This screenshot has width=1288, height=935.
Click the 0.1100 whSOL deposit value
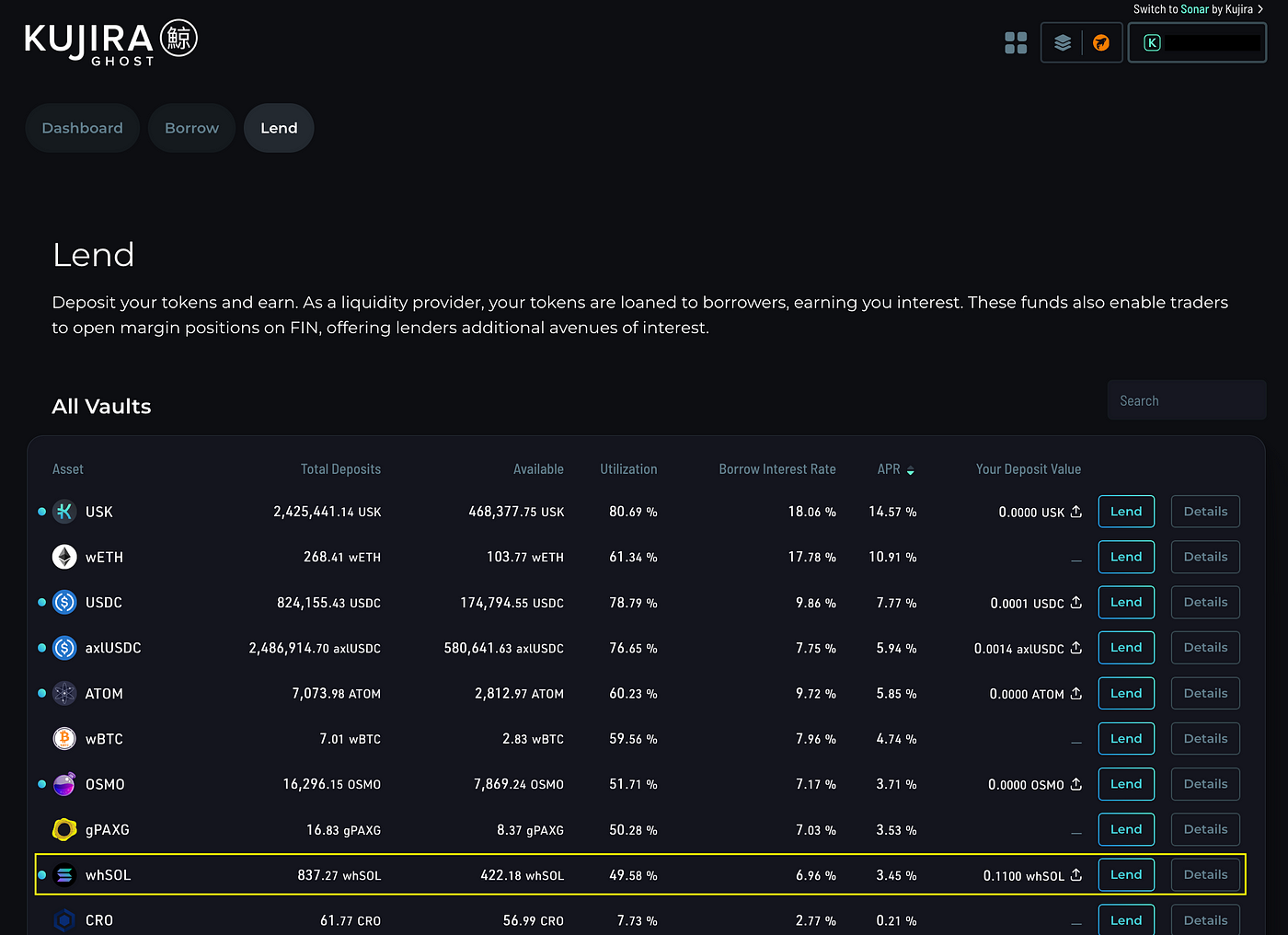[1023, 876]
